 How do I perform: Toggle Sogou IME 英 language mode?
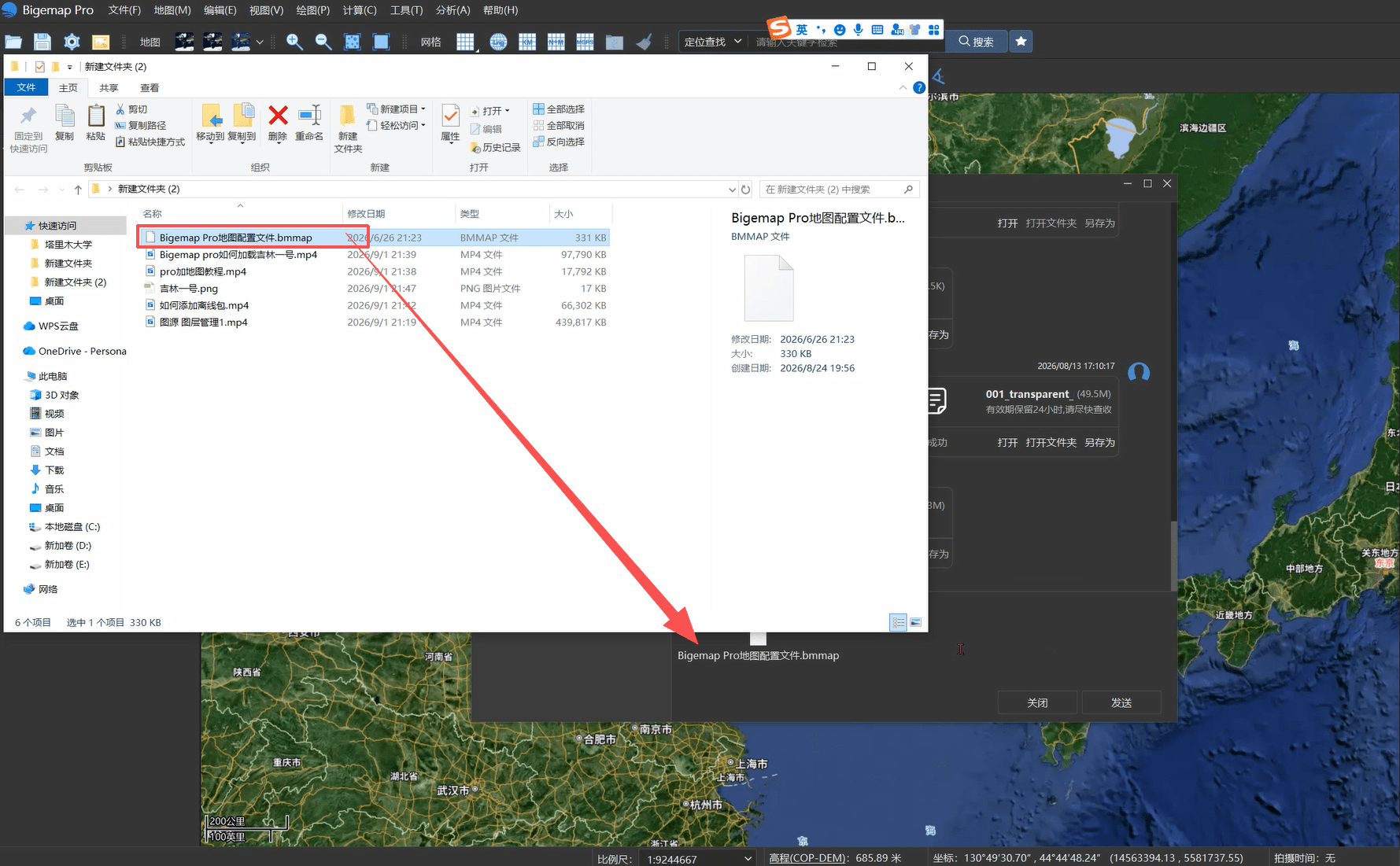tap(801, 29)
